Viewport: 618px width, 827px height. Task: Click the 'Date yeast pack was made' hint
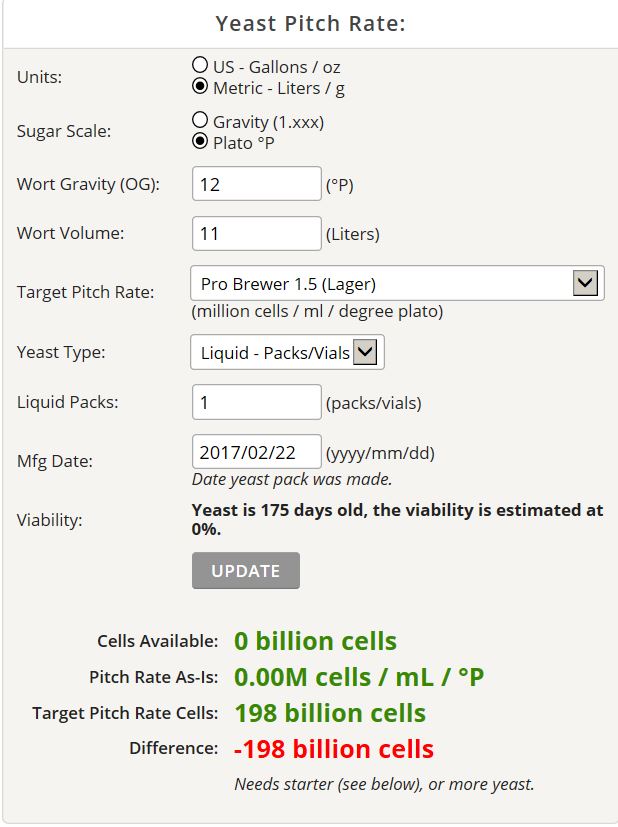click(x=291, y=479)
